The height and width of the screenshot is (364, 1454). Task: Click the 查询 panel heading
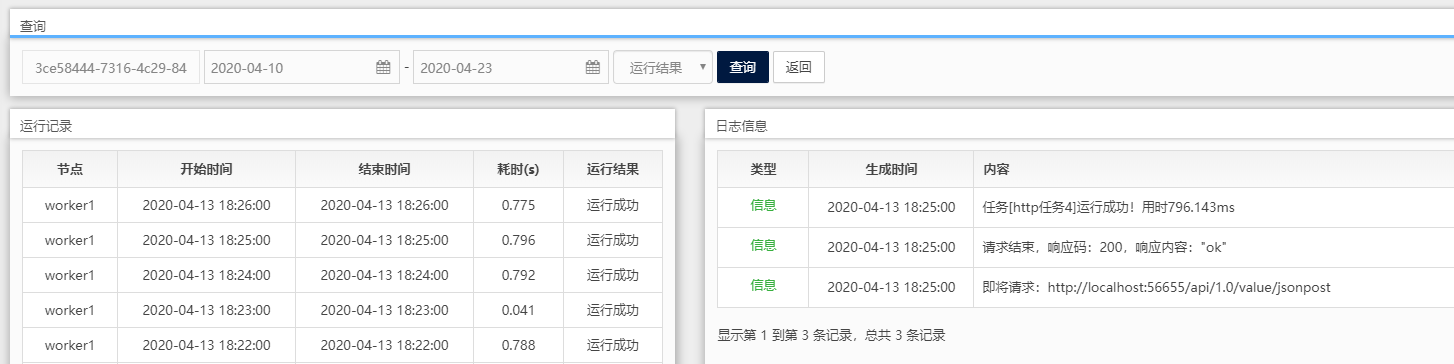pos(32,26)
